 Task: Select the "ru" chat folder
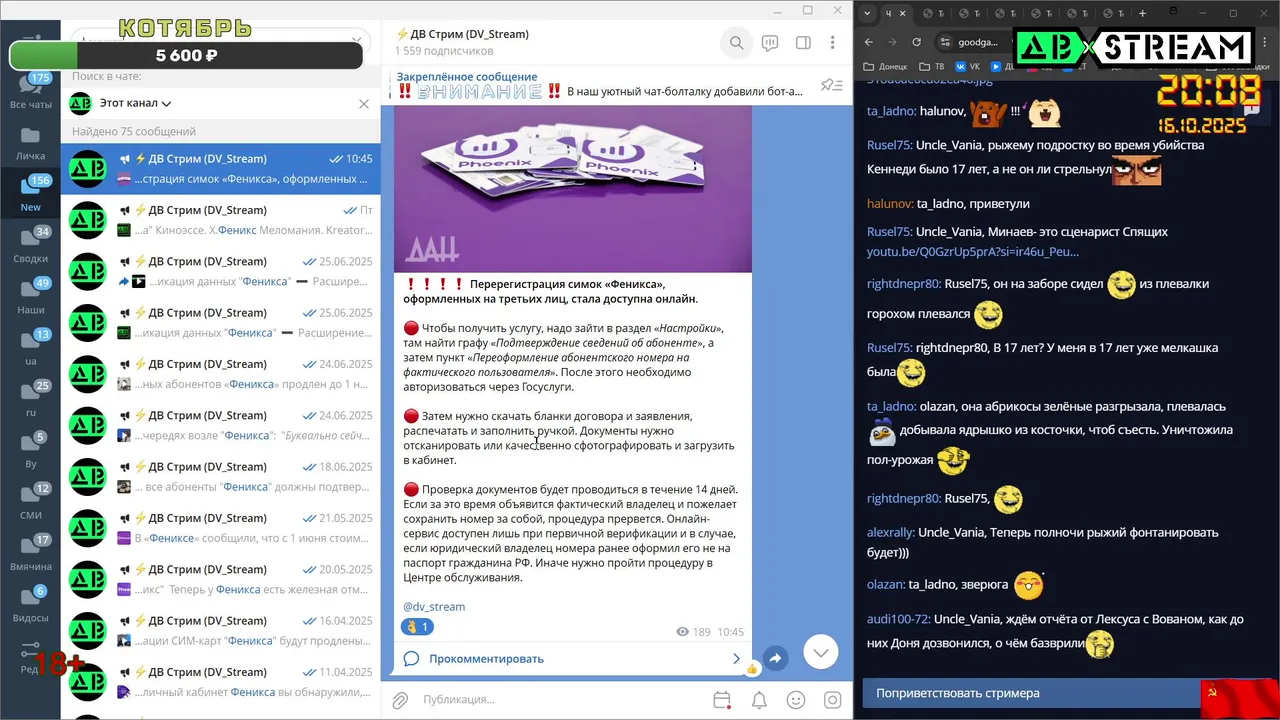(x=31, y=400)
